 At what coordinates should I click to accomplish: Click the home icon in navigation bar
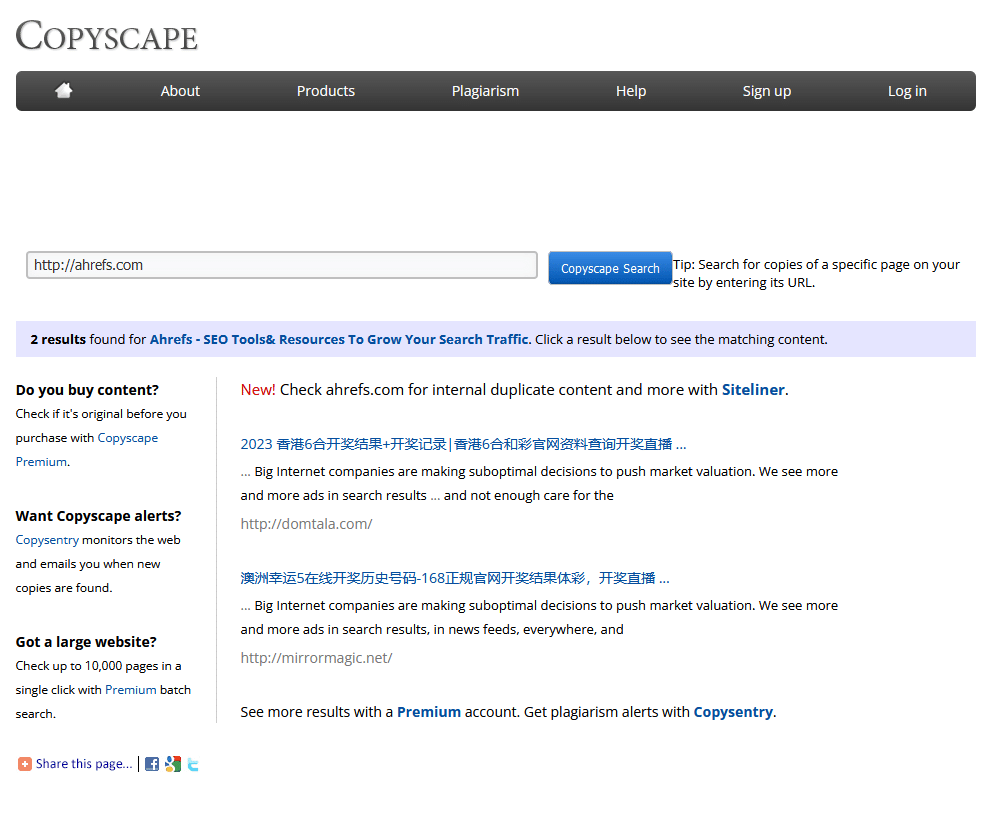(64, 90)
